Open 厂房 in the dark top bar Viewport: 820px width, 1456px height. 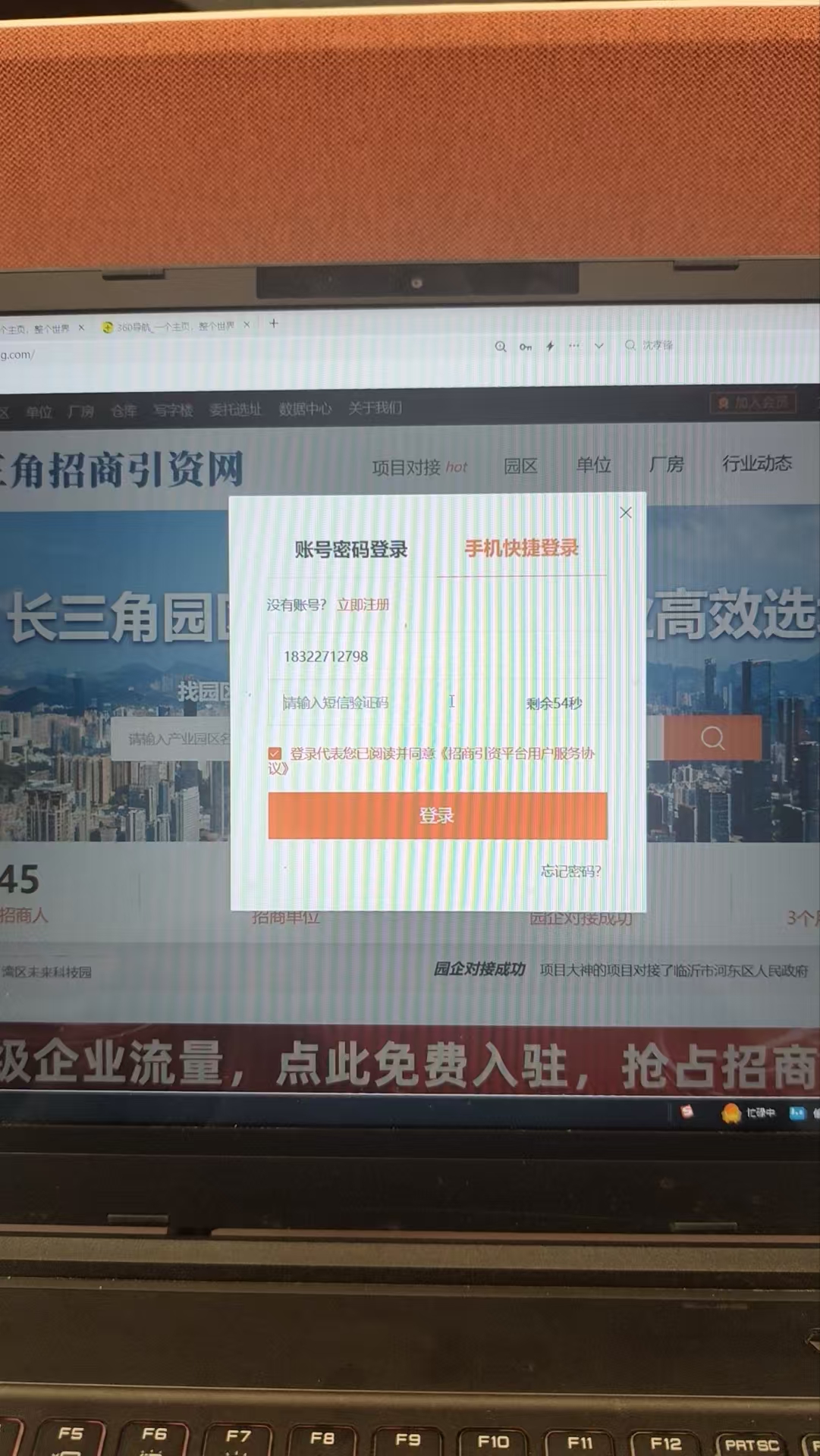(x=81, y=411)
